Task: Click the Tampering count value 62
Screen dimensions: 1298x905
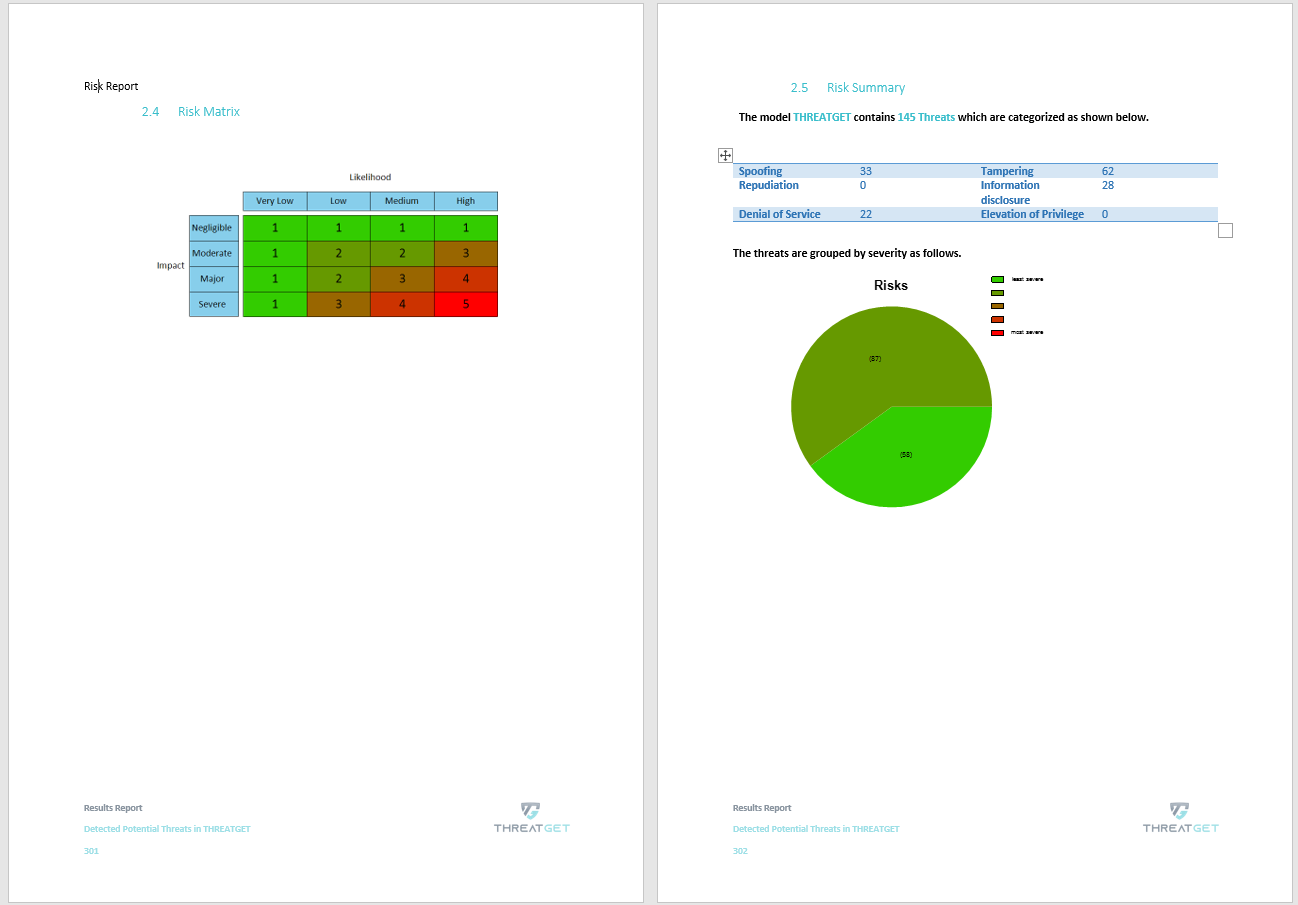Action: (1107, 171)
